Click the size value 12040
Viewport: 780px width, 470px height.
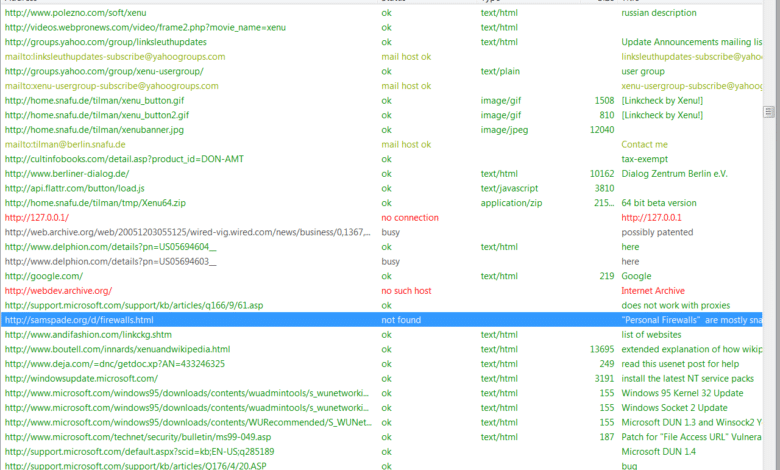(x=602, y=130)
